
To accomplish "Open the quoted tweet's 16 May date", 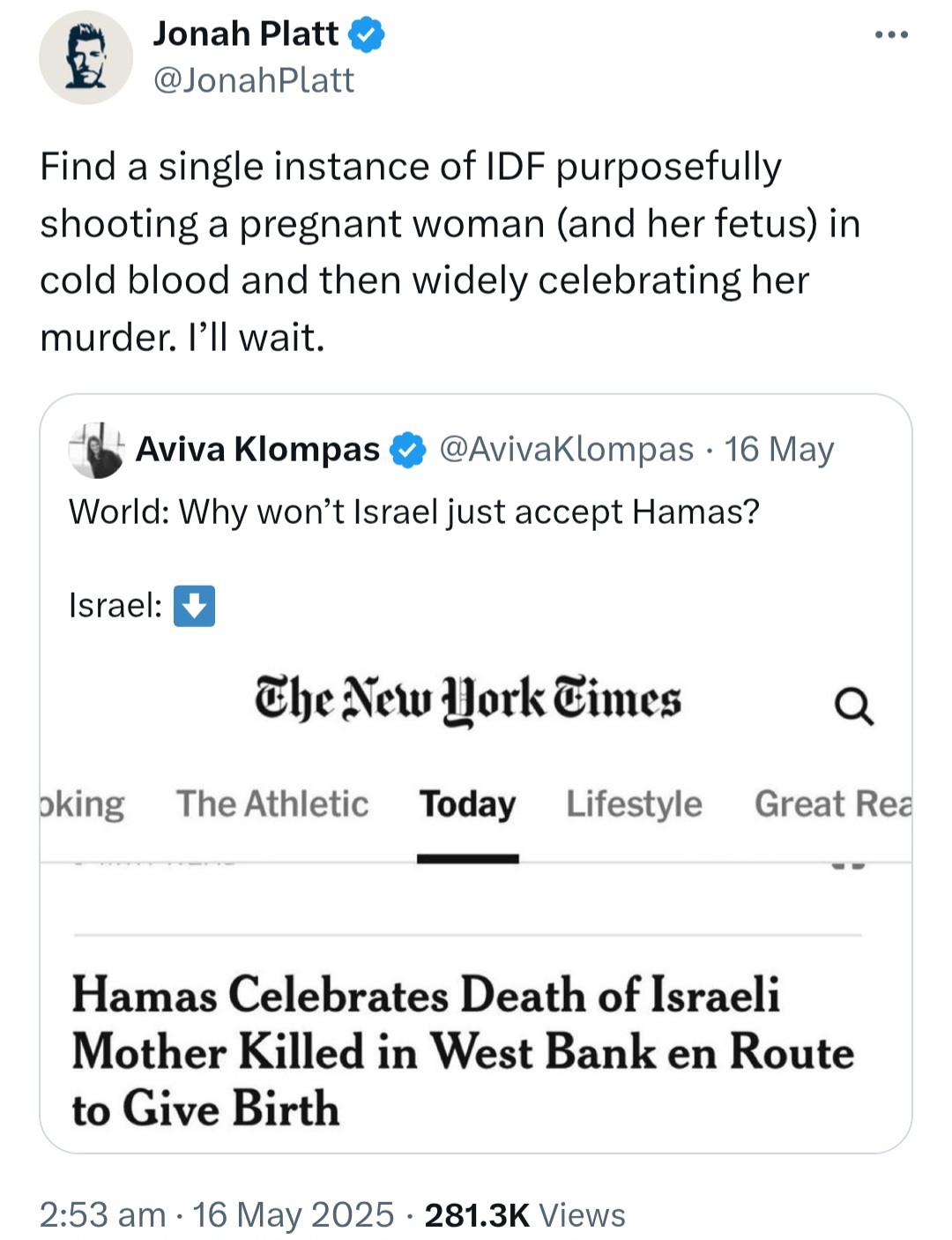I will (779, 450).
